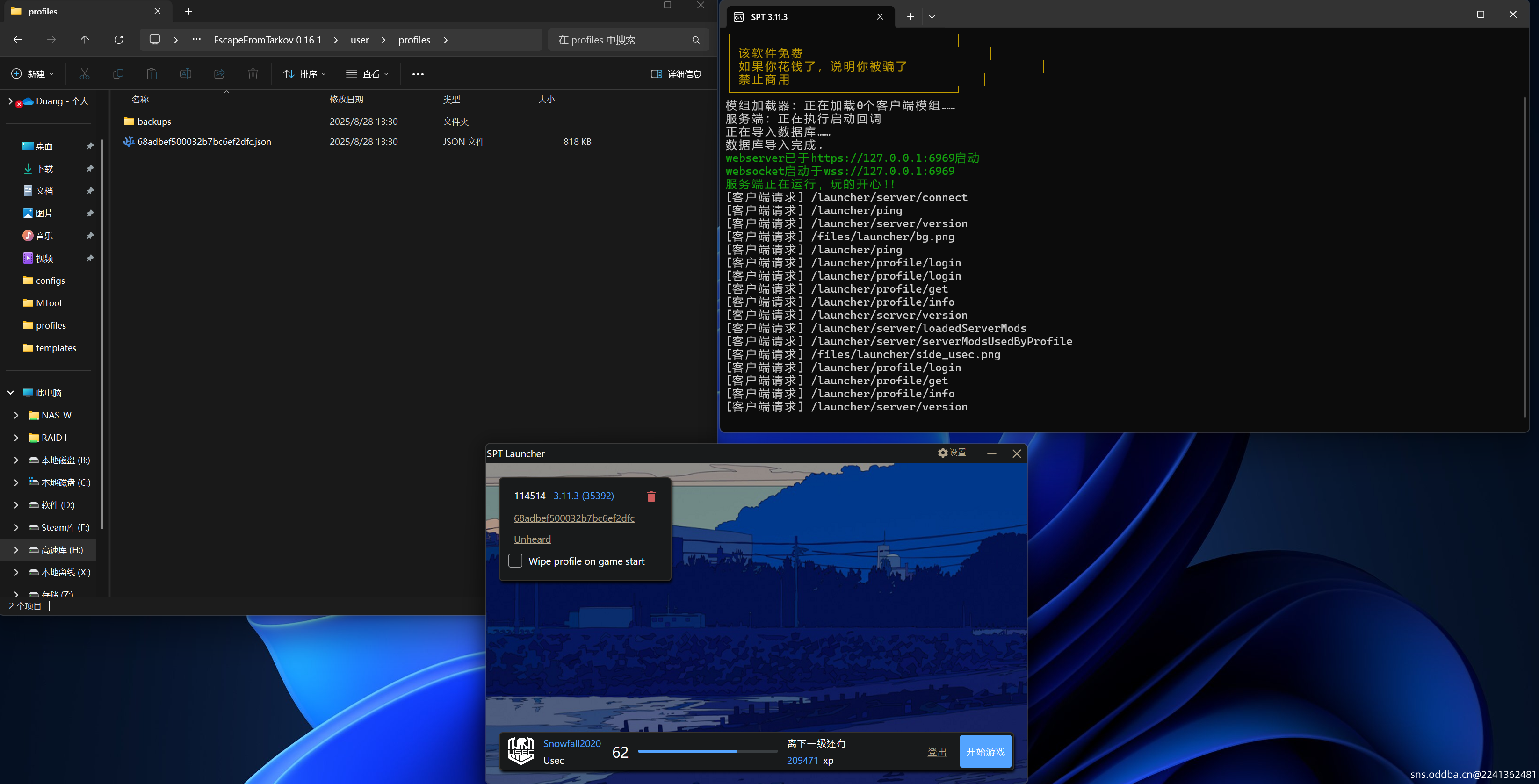
Task: Toggle the 详细信息 details pane button
Action: (x=676, y=74)
